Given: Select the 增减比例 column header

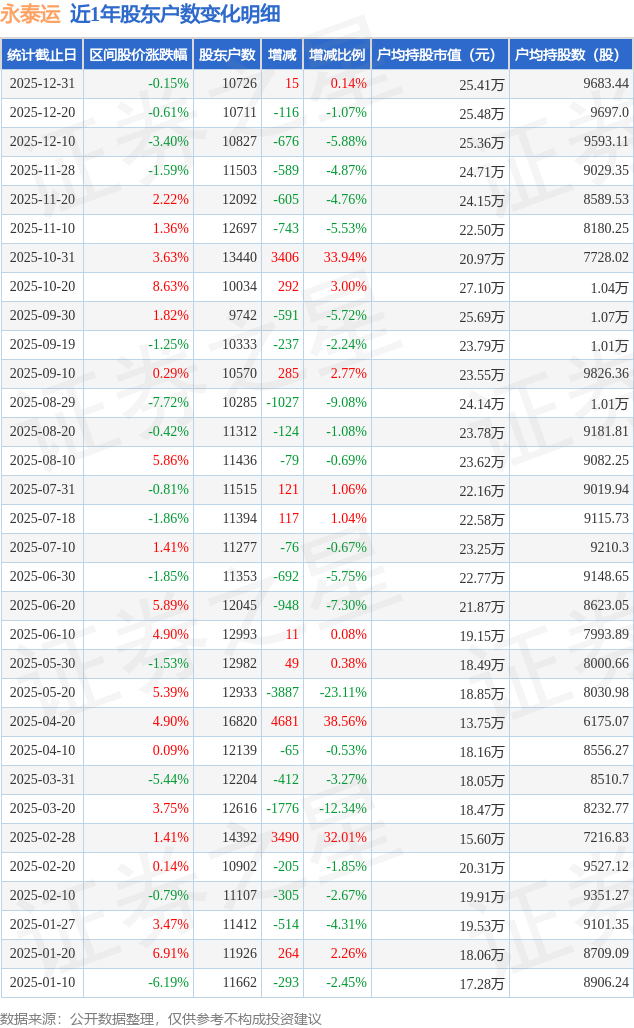Looking at the screenshot, I should click(x=337, y=55).
